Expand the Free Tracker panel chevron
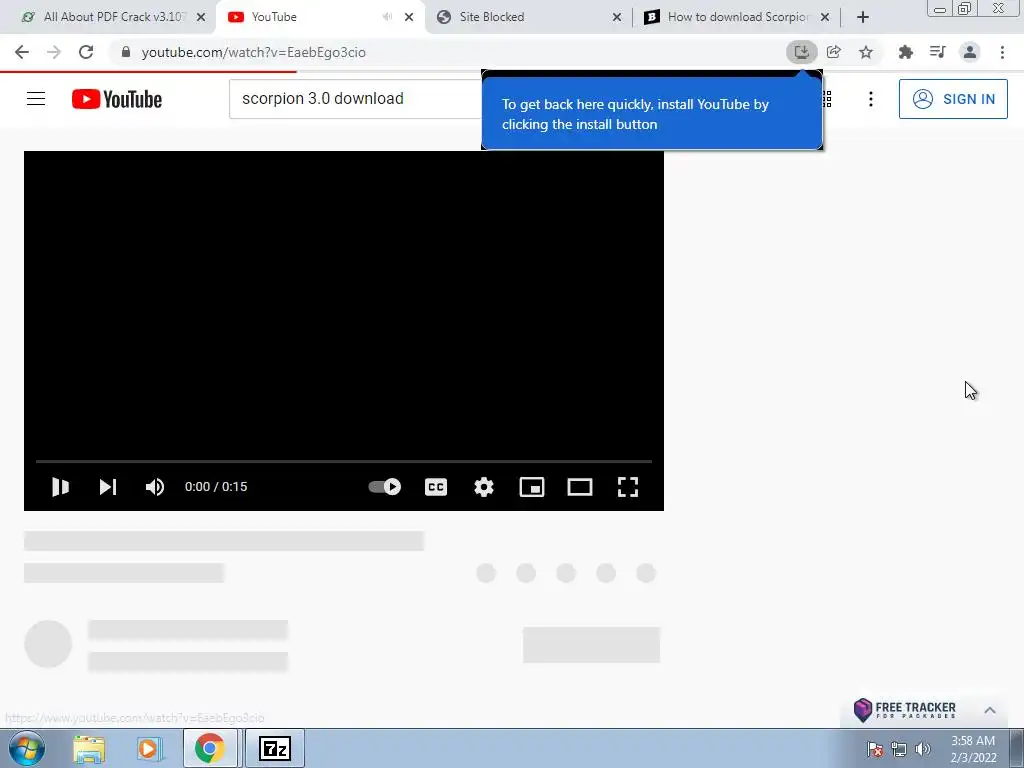 tap(990, 710)
